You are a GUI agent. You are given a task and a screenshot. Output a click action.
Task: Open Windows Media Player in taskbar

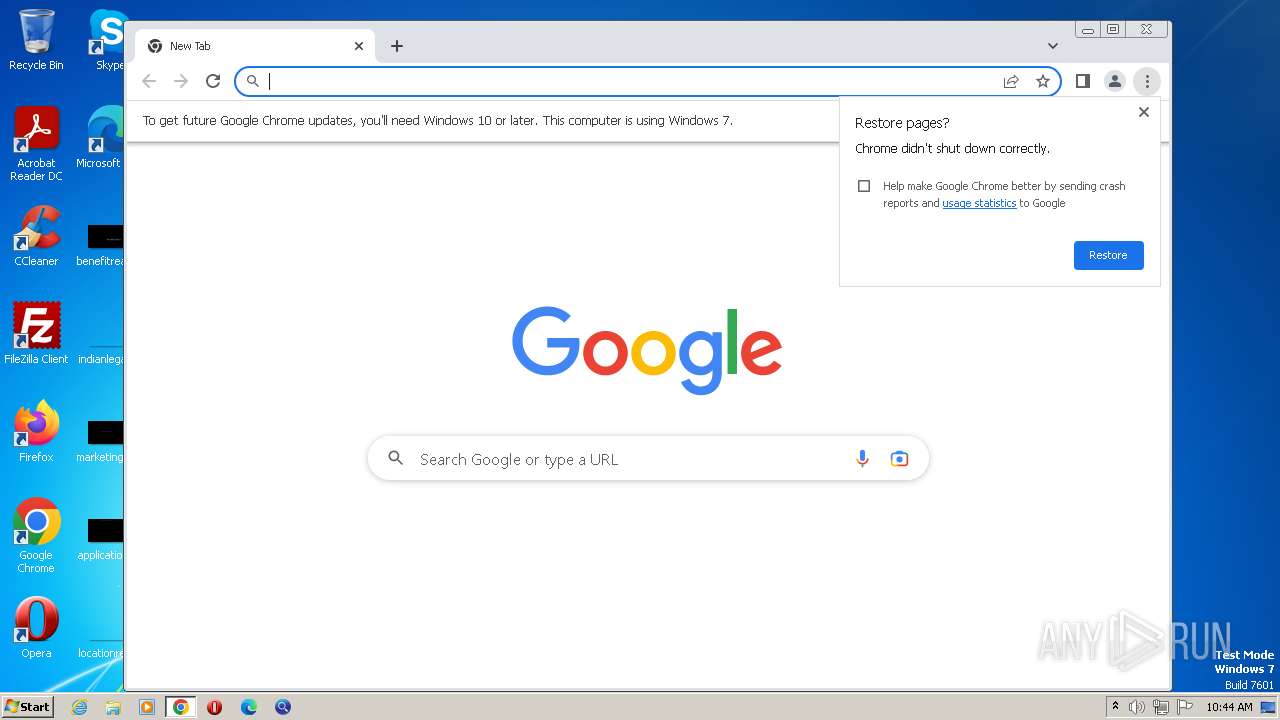pyautogui.click(x=147, y=707)
